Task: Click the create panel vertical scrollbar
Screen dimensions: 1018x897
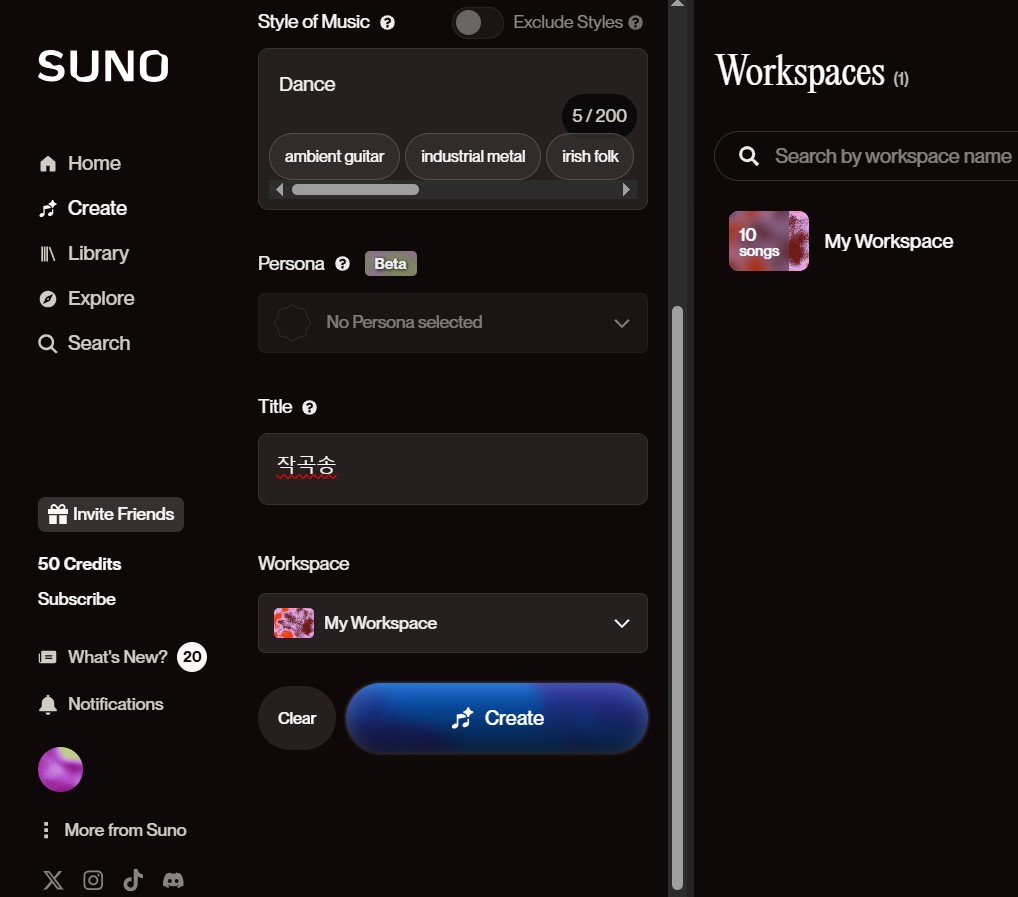Action: (x=677, y=597)
